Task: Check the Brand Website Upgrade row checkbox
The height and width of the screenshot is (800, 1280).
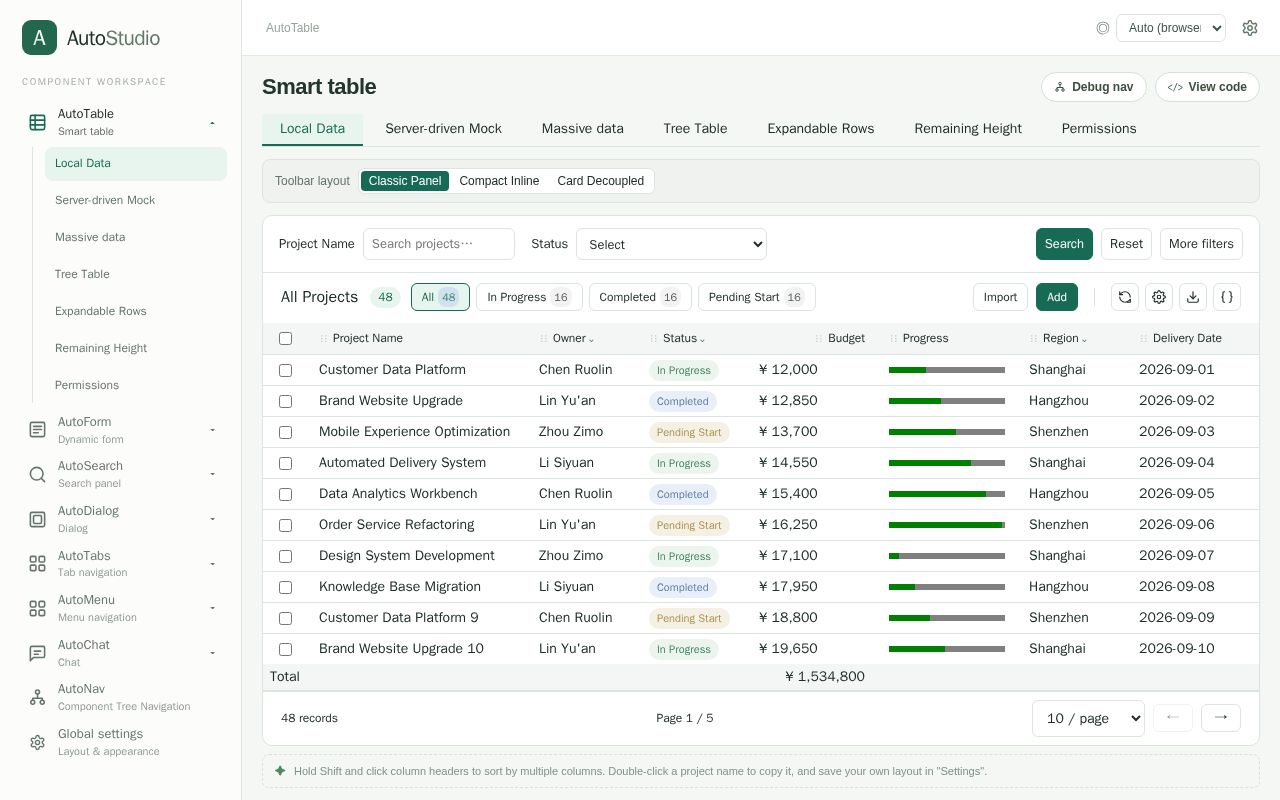Action: click(x=285, y=401)
